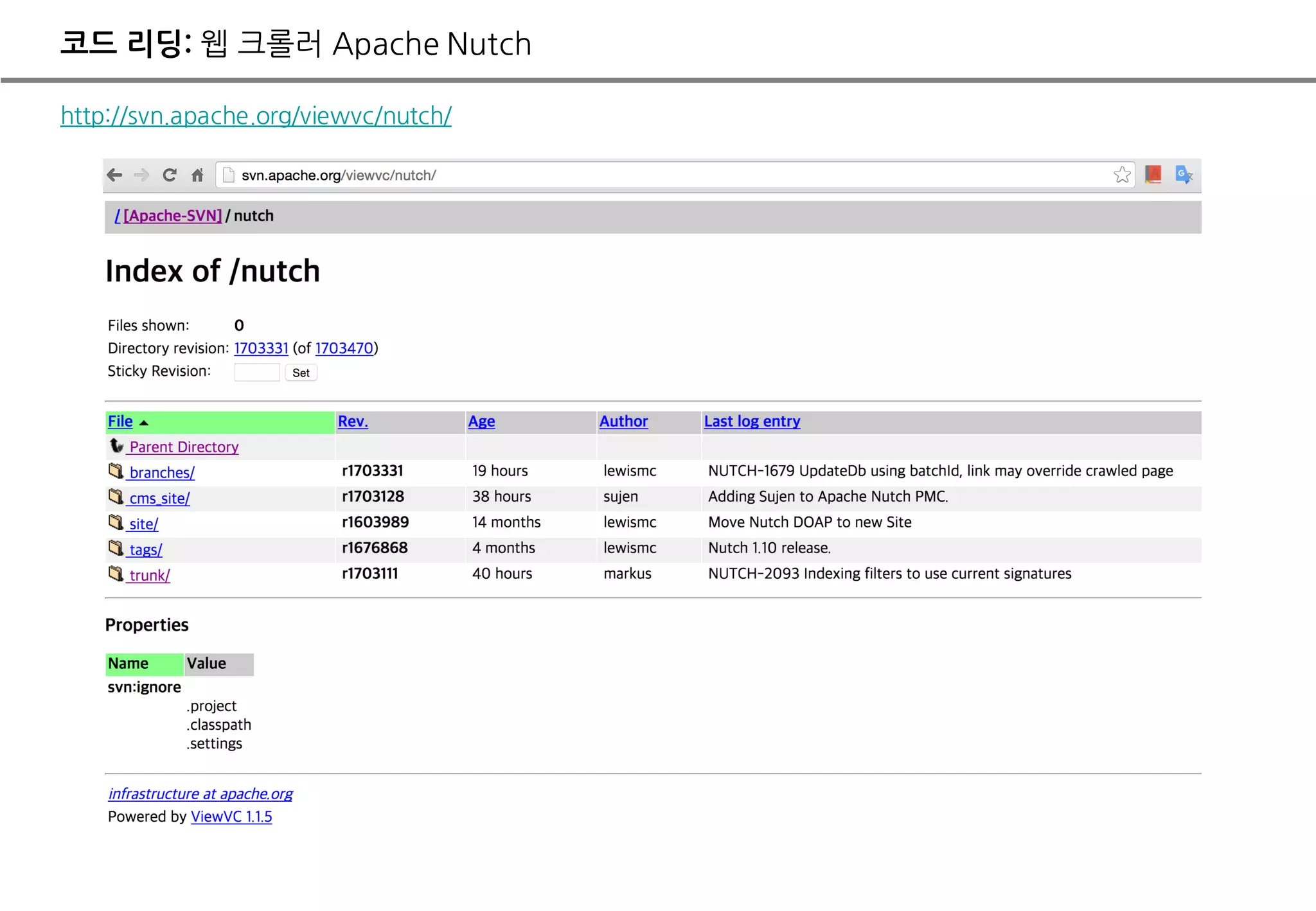
Task: Sort by Last log entry header
Action: 752,421
